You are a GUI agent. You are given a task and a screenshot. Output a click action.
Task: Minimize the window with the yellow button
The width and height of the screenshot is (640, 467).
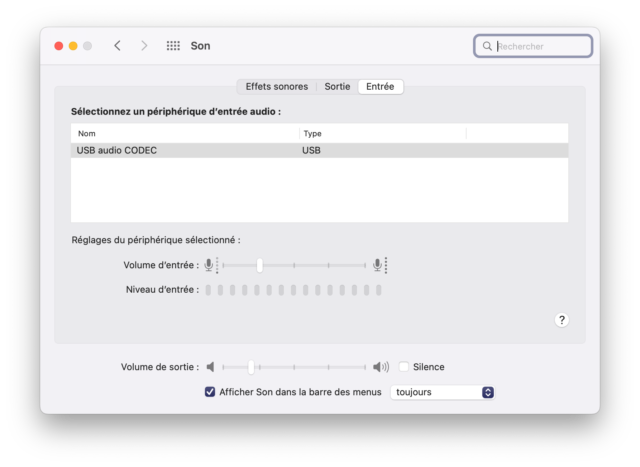73,46
